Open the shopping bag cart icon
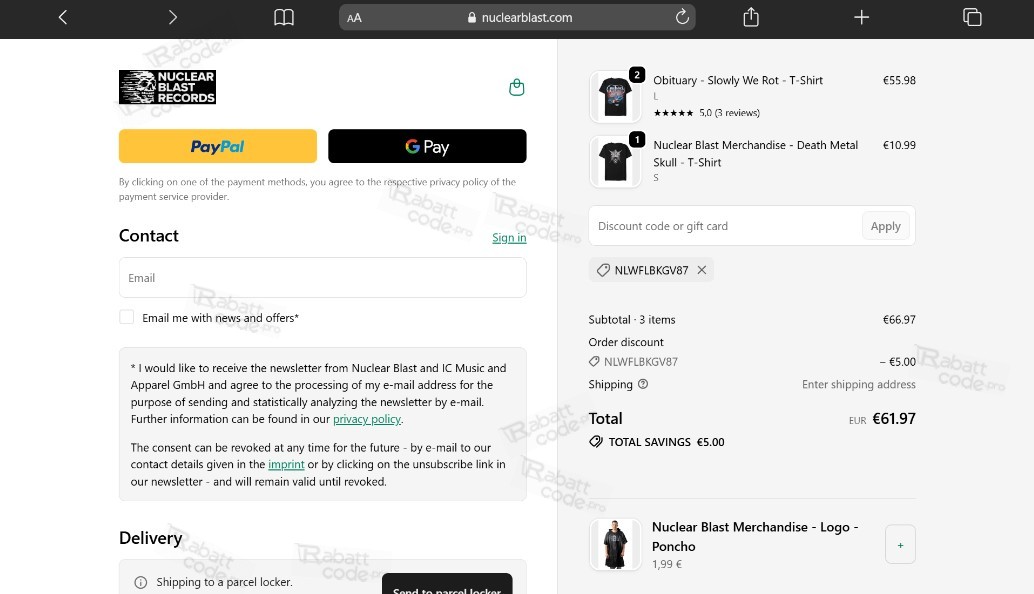Screen dimensions: 1034x594 pos(516,87)
